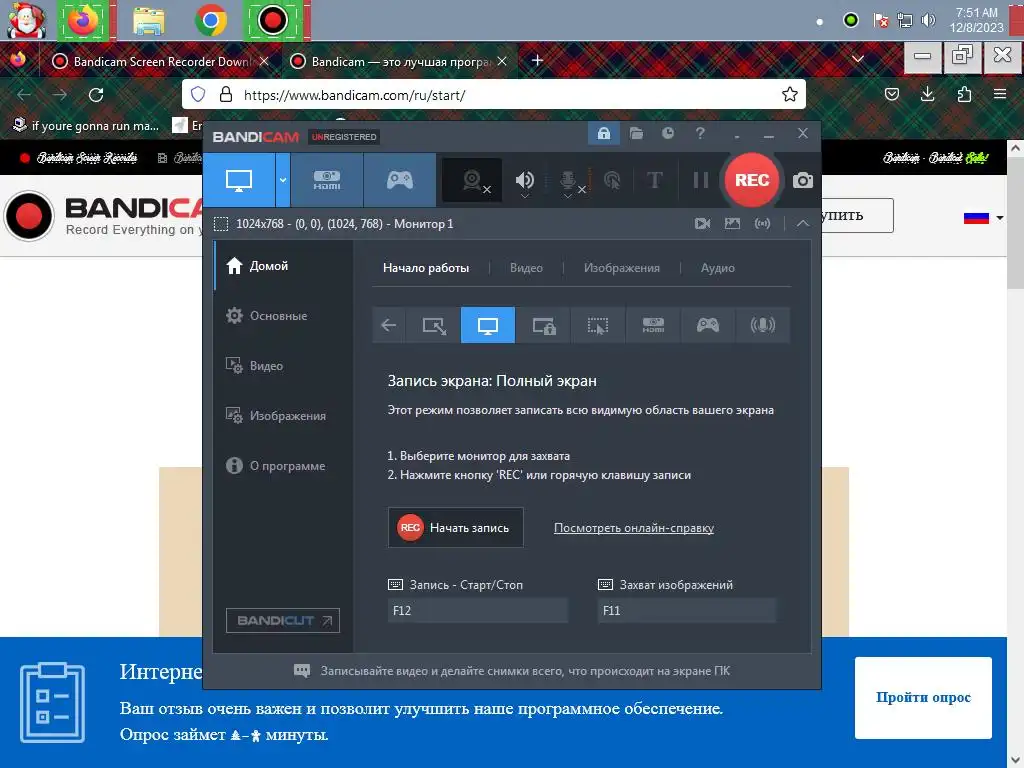Open BANDICUT link button
This screenshot has width=1024, height=768.
283,620
